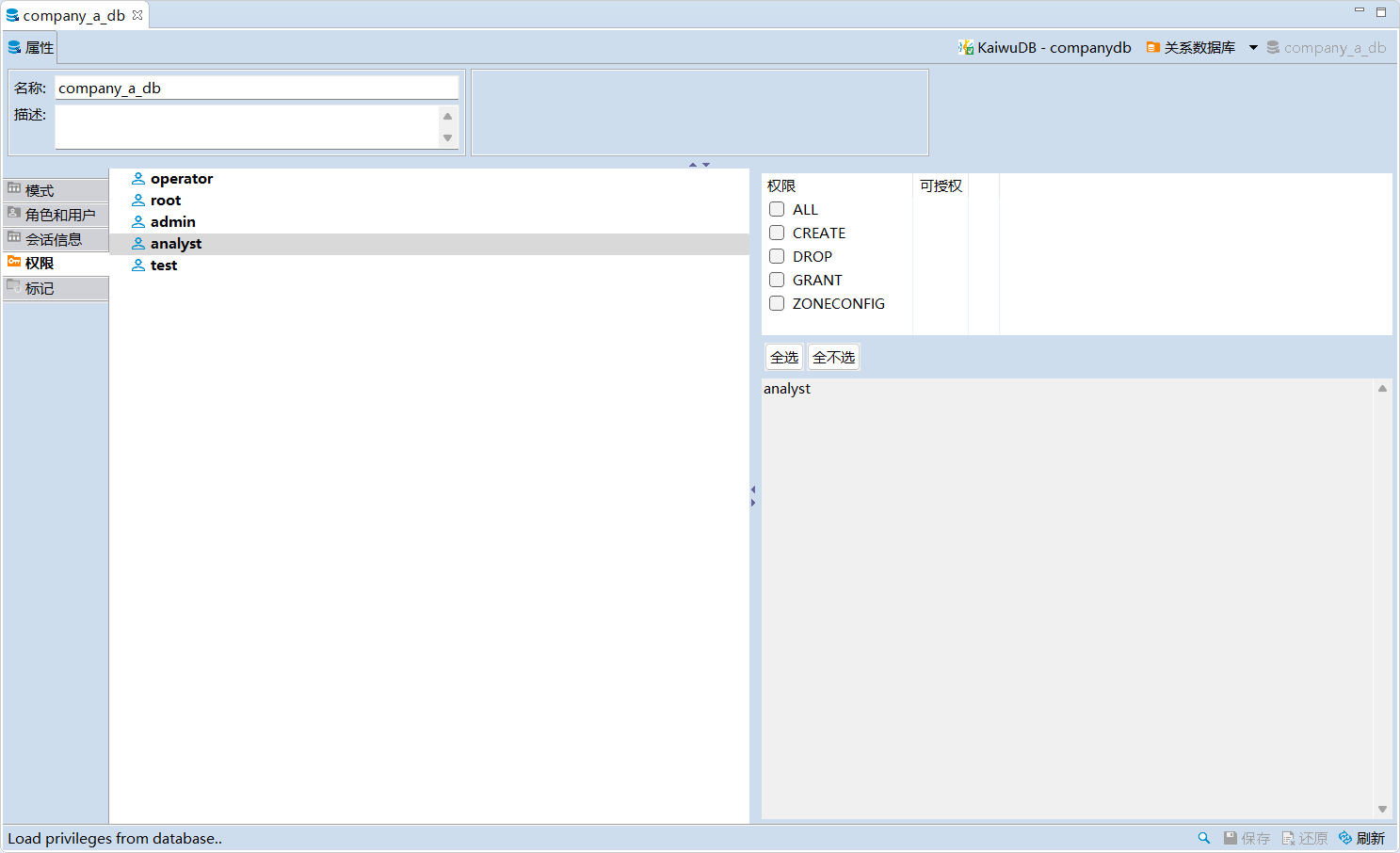Switch to the 会话信息 side tab
This screenshot has width=1400, height=853.
(53, 239)
